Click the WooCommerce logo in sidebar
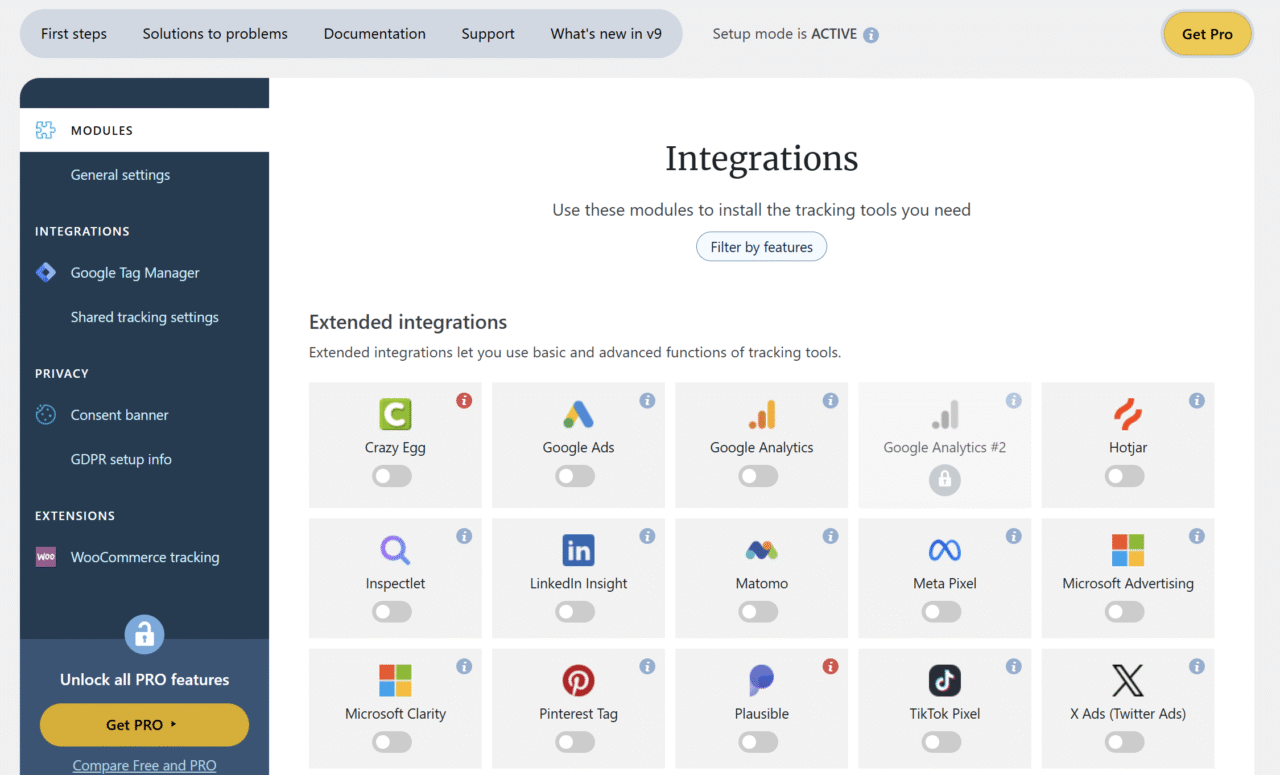1280x775 pixels. point(46,557)
